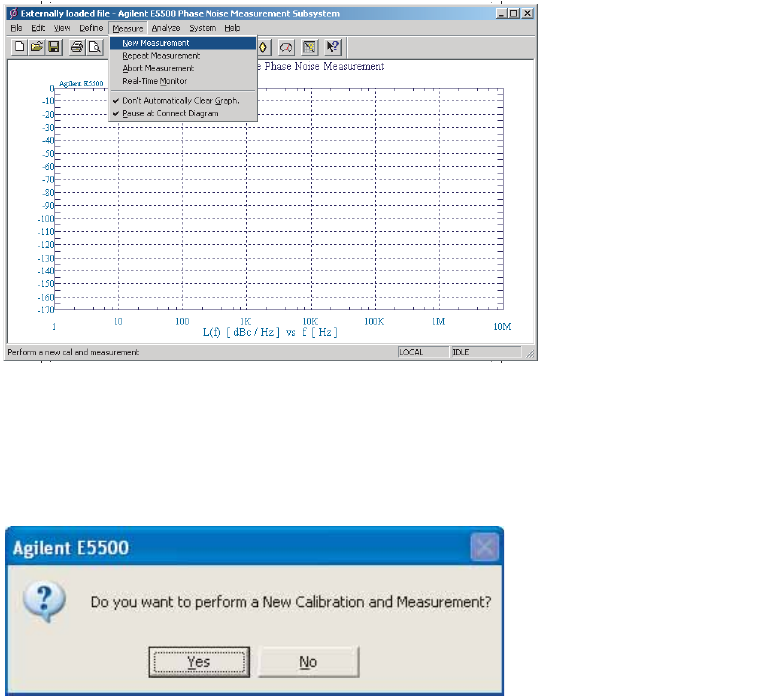
Task: Choose Abort Measurement from the menu
Action: 183,68
